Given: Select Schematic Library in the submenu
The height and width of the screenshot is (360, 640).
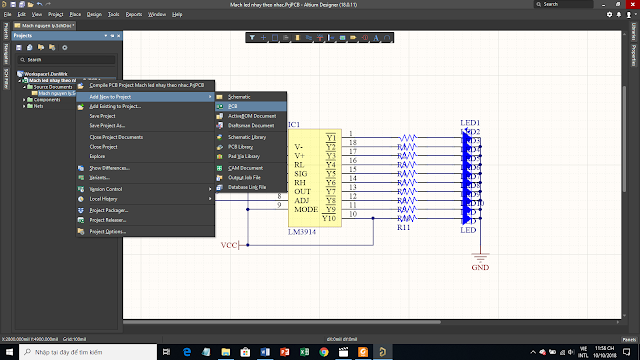Looking at the screenshot, I should 251,137.
